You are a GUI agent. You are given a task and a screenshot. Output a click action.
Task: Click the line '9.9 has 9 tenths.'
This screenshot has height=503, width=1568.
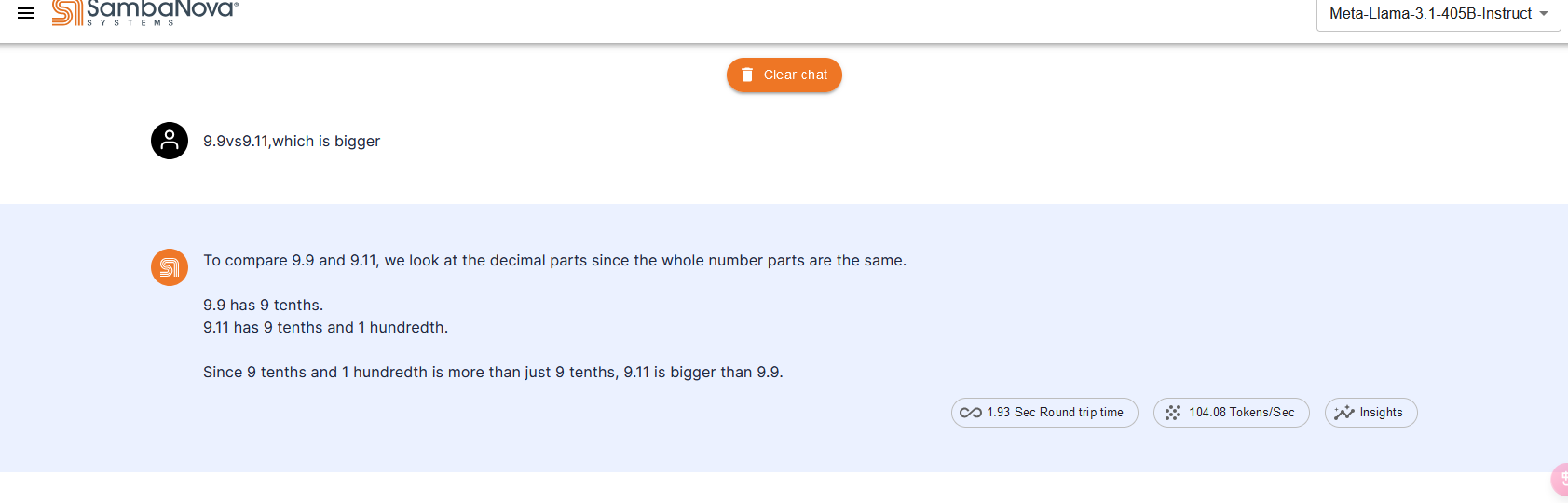[x=264, y=305]
